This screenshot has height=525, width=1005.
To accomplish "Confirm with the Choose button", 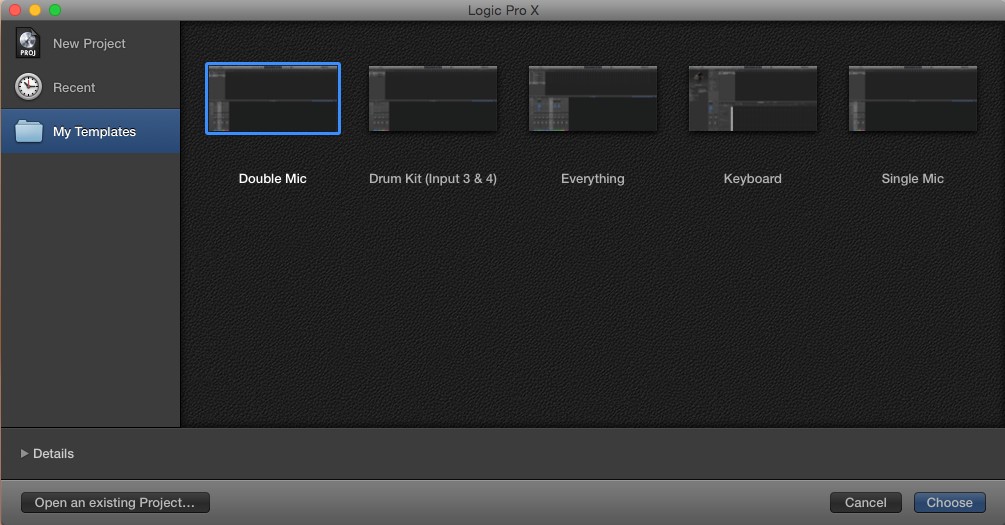I will click(x=950, y=503).
